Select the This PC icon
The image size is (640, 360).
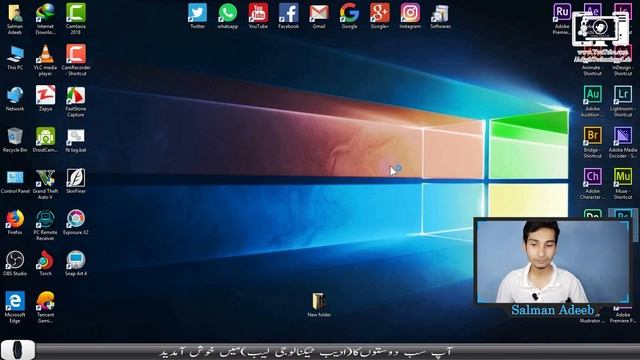pos(15,54)
